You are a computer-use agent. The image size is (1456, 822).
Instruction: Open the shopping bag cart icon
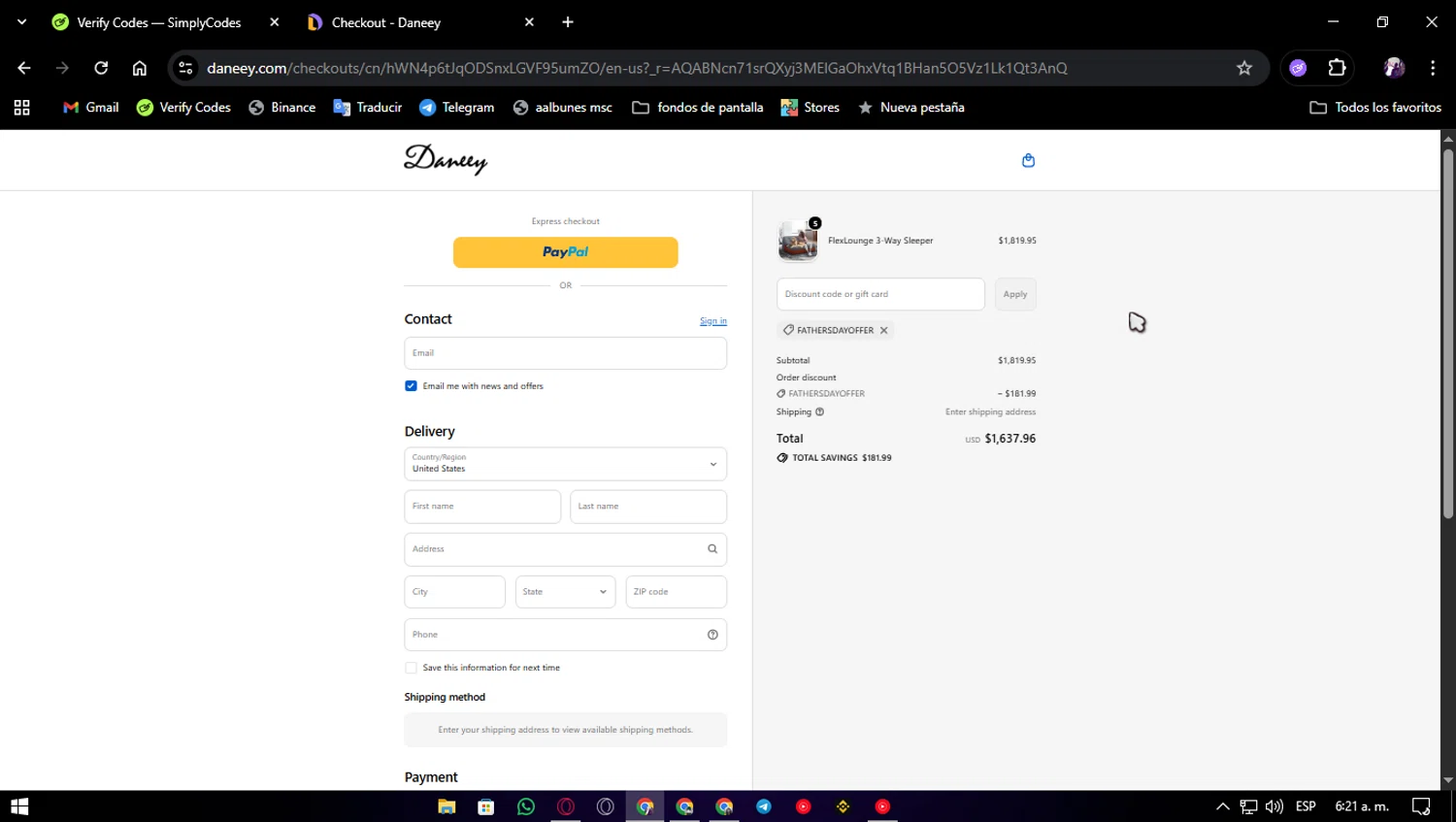coord(1028,160)
